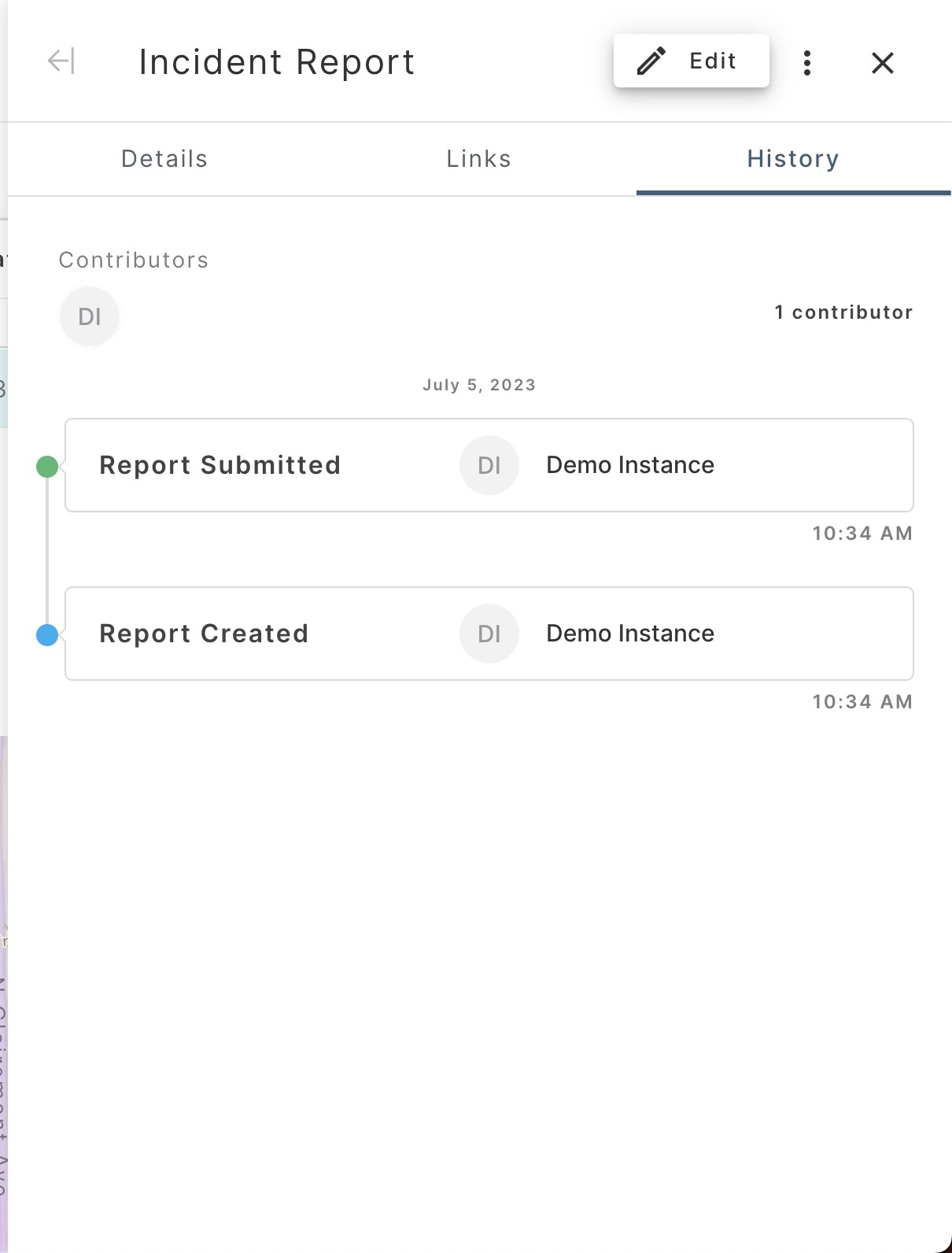Open the Links tab
The image size is (952, 1253).
pos(478,159)
